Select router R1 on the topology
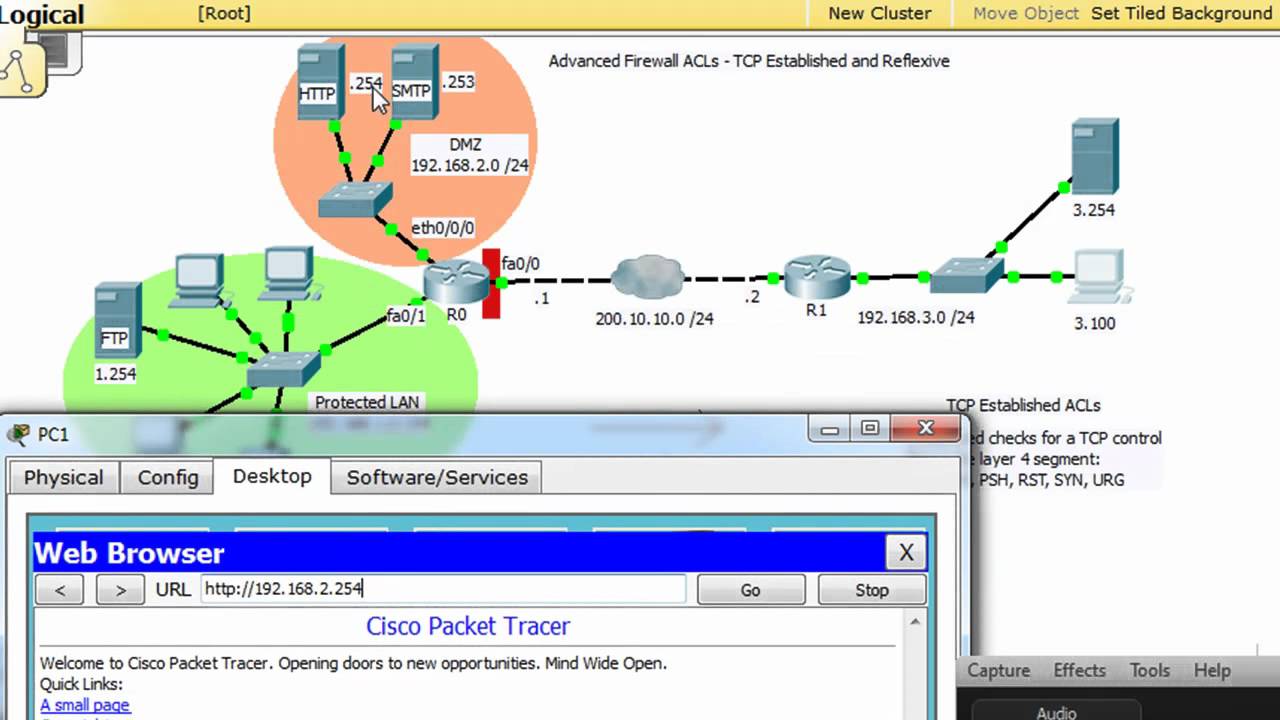This screenshot has height=720, width=1280. tap(817, 277)
